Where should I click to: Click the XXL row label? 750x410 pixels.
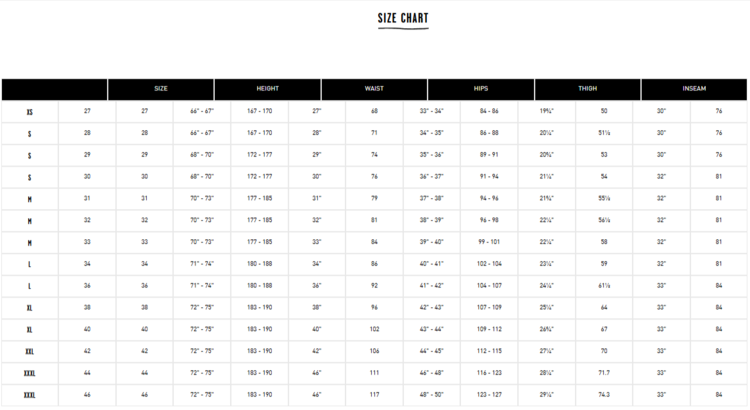click(30, 351)
